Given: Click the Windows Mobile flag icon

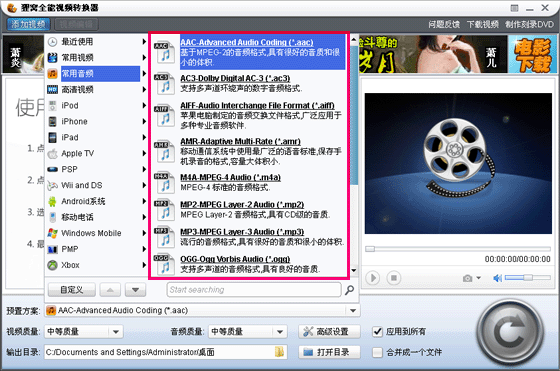Looking at the screenshot, I should [x=52, y=233].
